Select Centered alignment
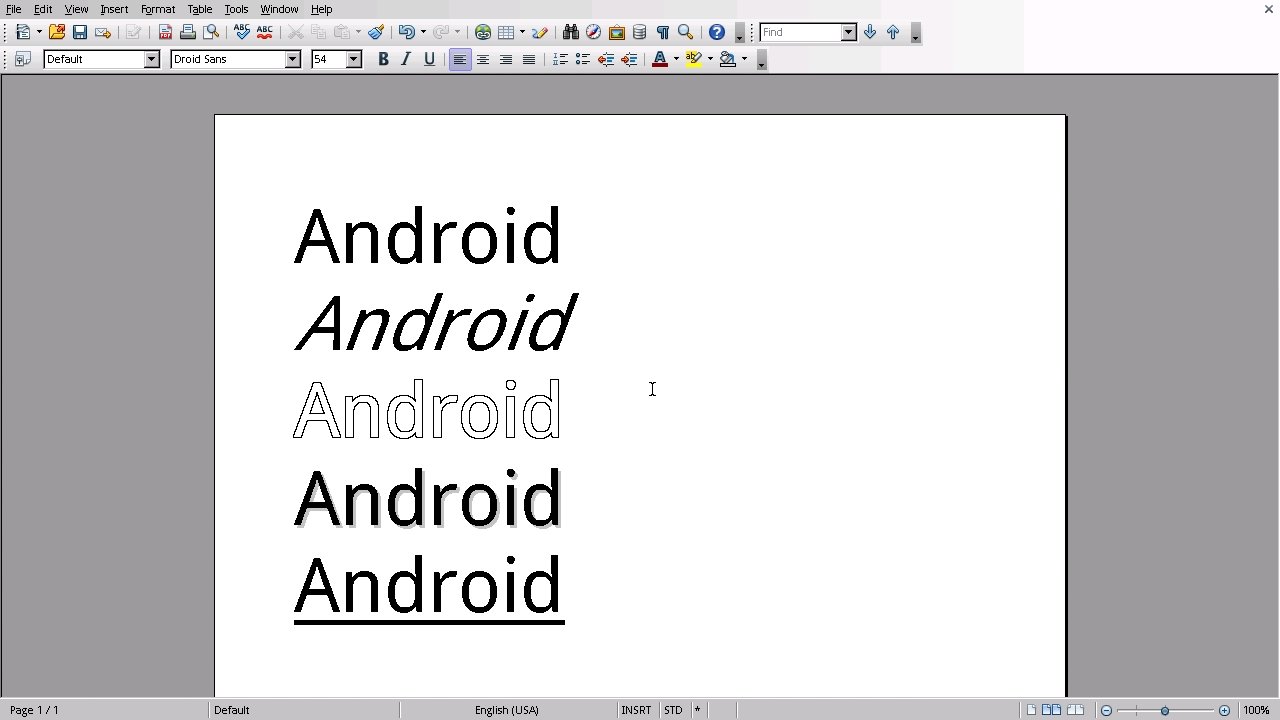The image size is (1280, 720). coord(483,59)
